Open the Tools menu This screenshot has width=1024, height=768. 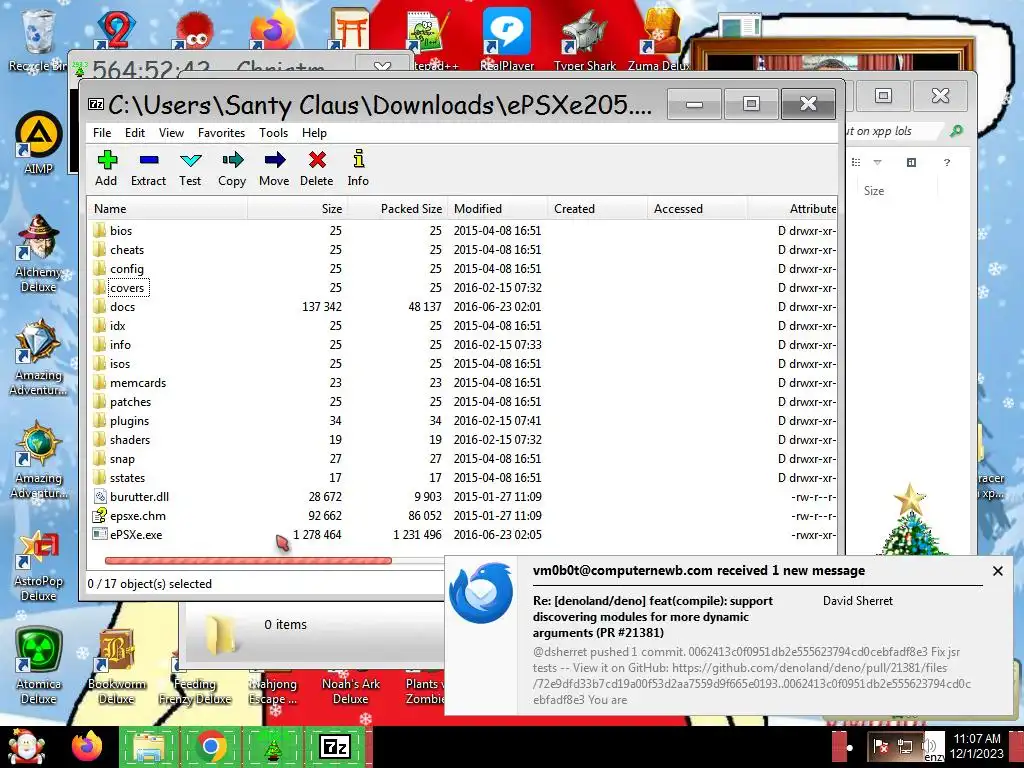click(273, 133)
